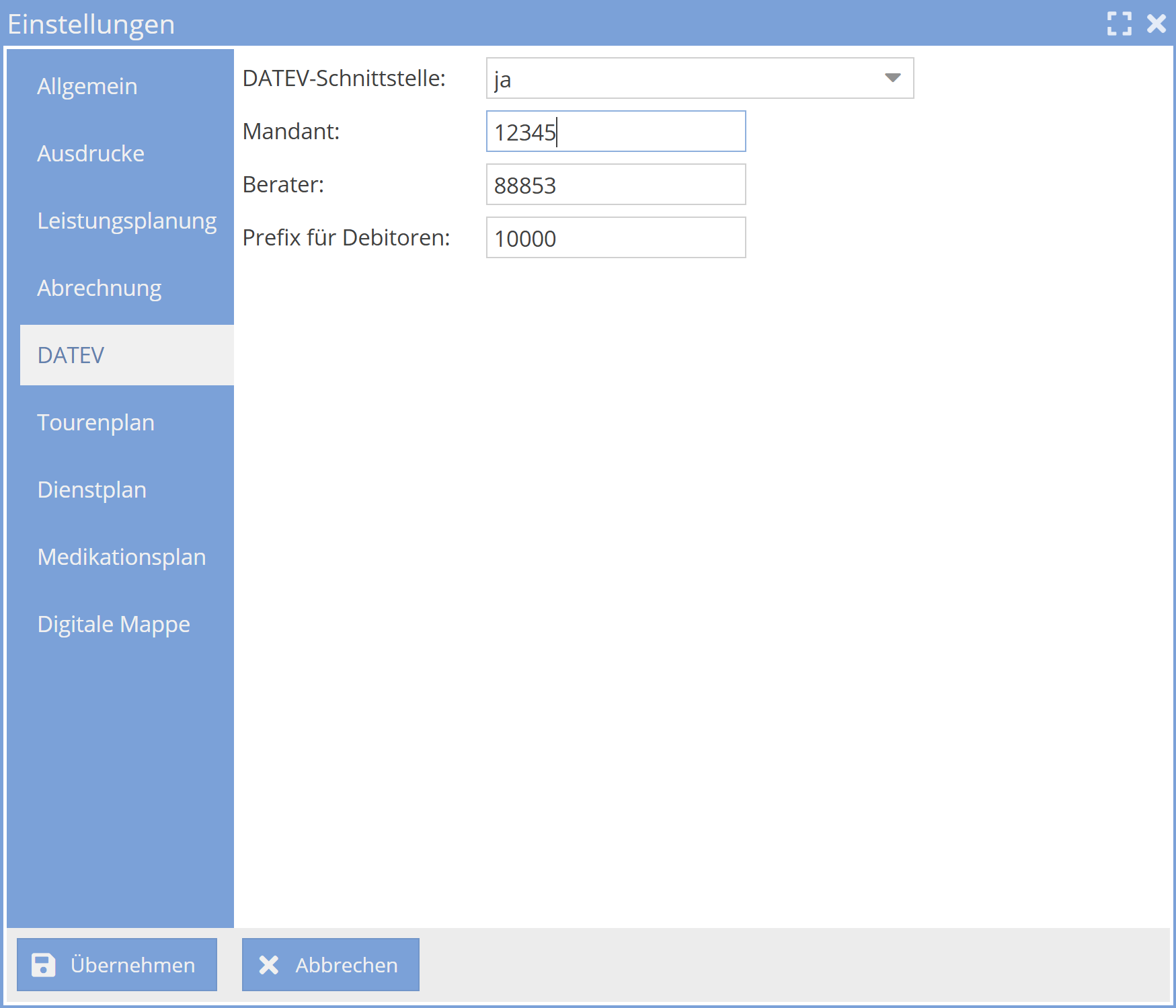Viewport: 1176px width, 1008px height.
Task: Select the Berater number field
Action: pyautogui.click(x=615, y=184)
